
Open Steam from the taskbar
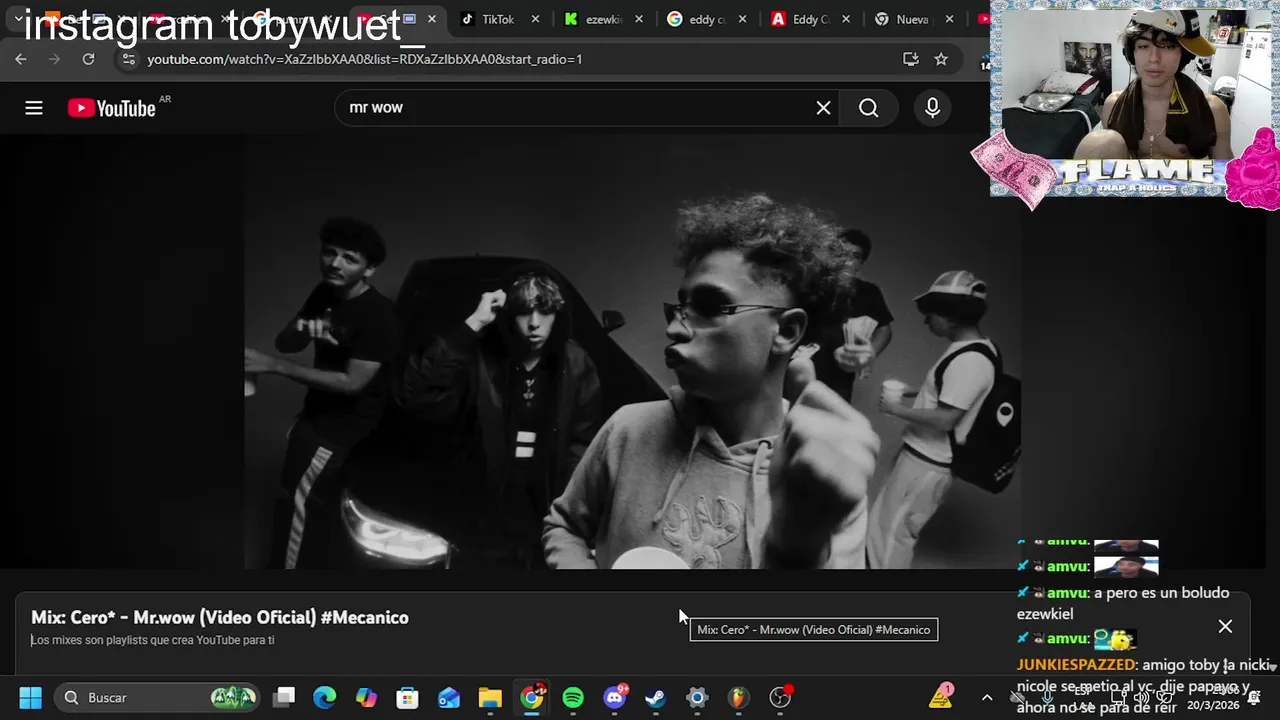(x=655, y=698)
